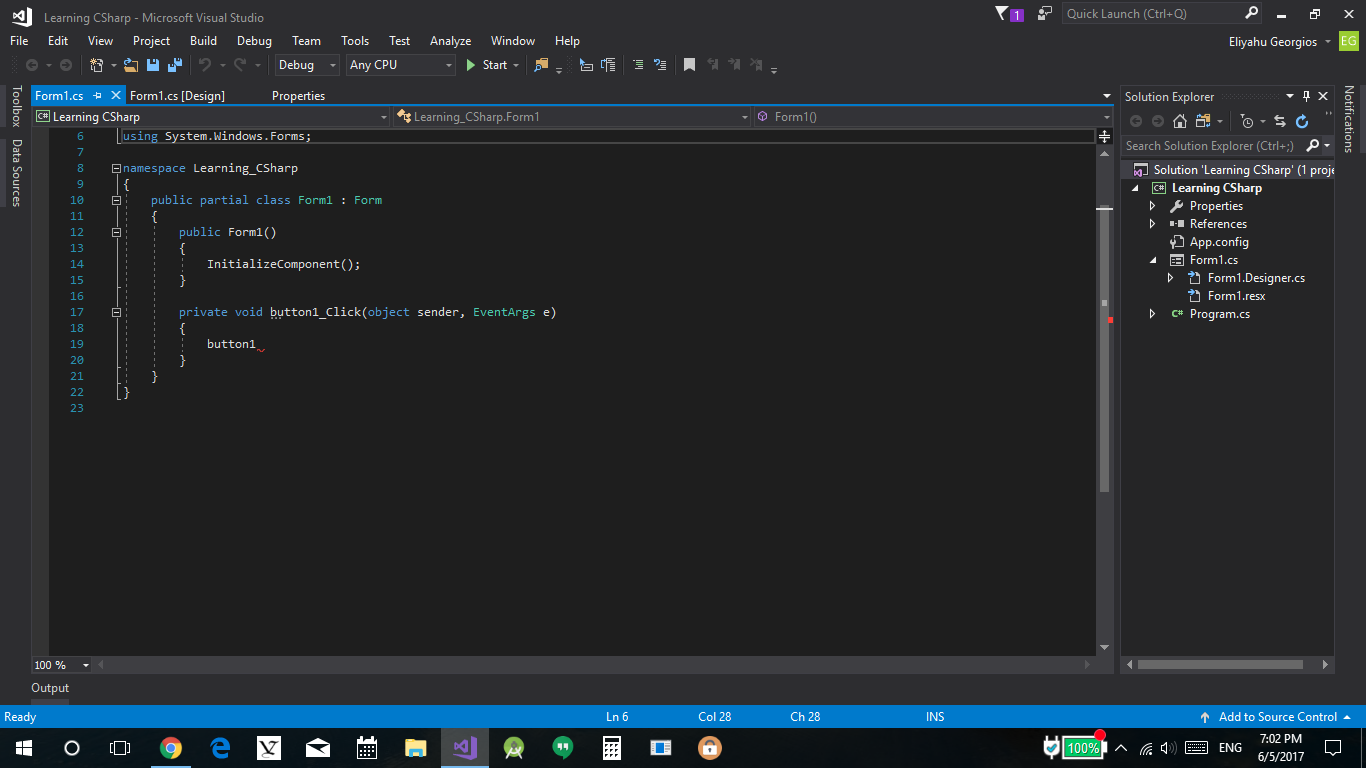Toggle a bookmark on the current line
Viewport: 1366px width, 768px height.
pos(689,65)
